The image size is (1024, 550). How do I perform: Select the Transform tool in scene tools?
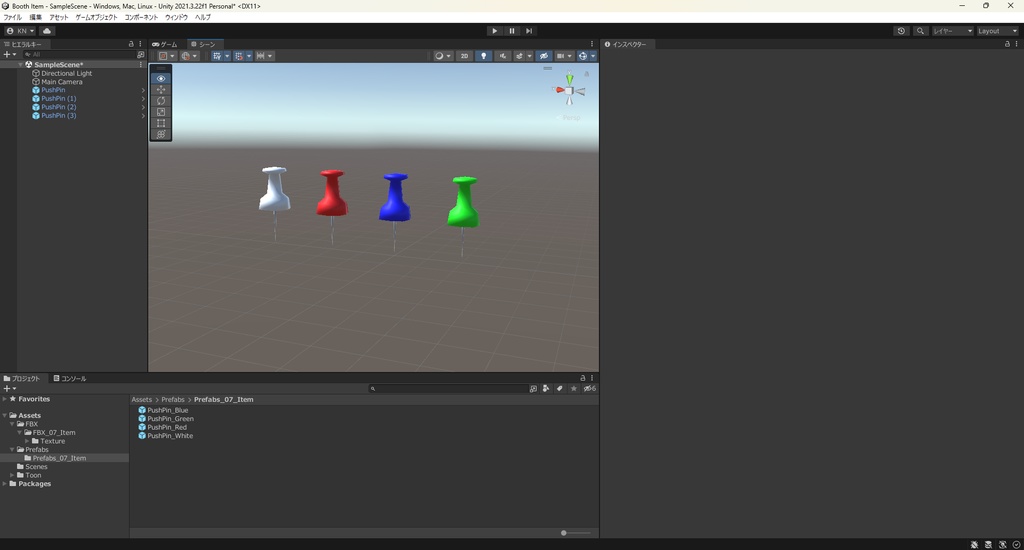click(x=161, y=134)
